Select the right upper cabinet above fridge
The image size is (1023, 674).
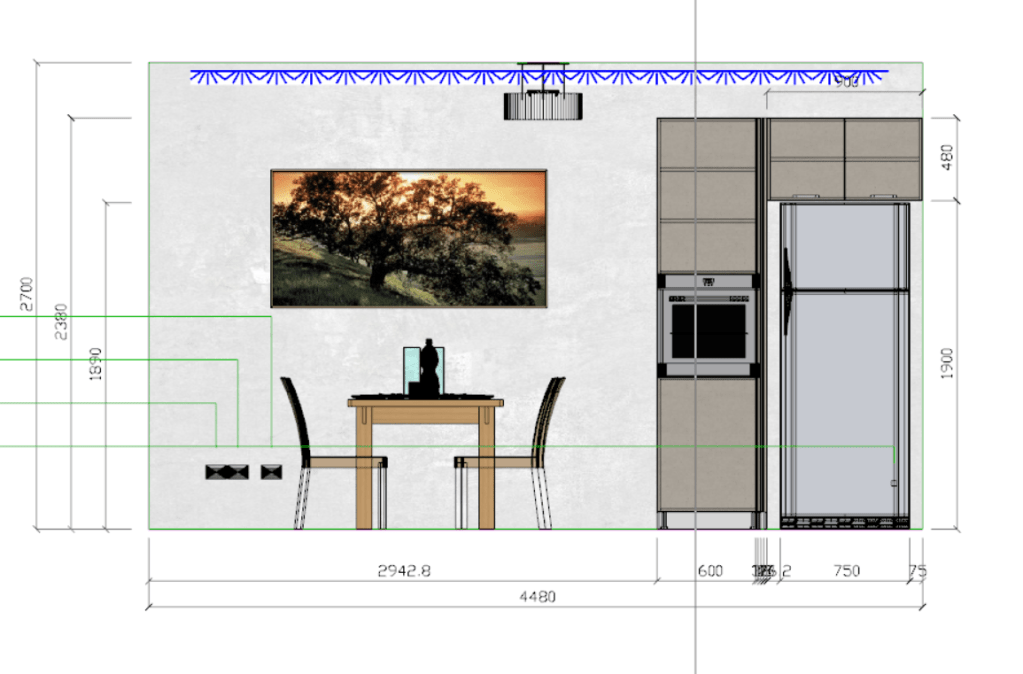tap(883, 159)
